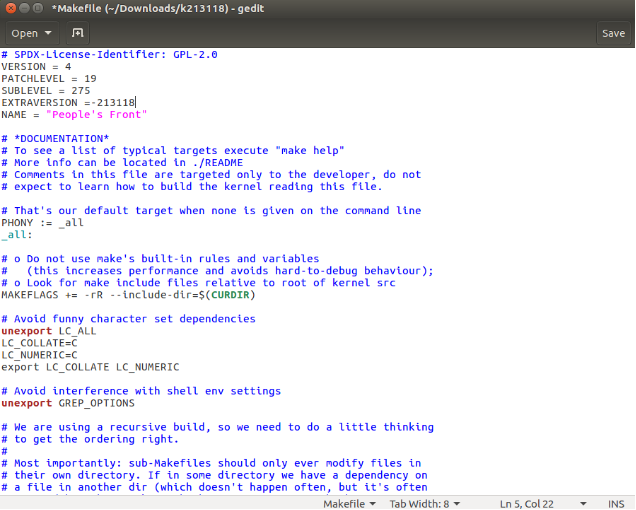Viewport: 636px width, 510px height.
Task: Click comment "Avoid interference with shell env settings"
Action: (141, 391)
